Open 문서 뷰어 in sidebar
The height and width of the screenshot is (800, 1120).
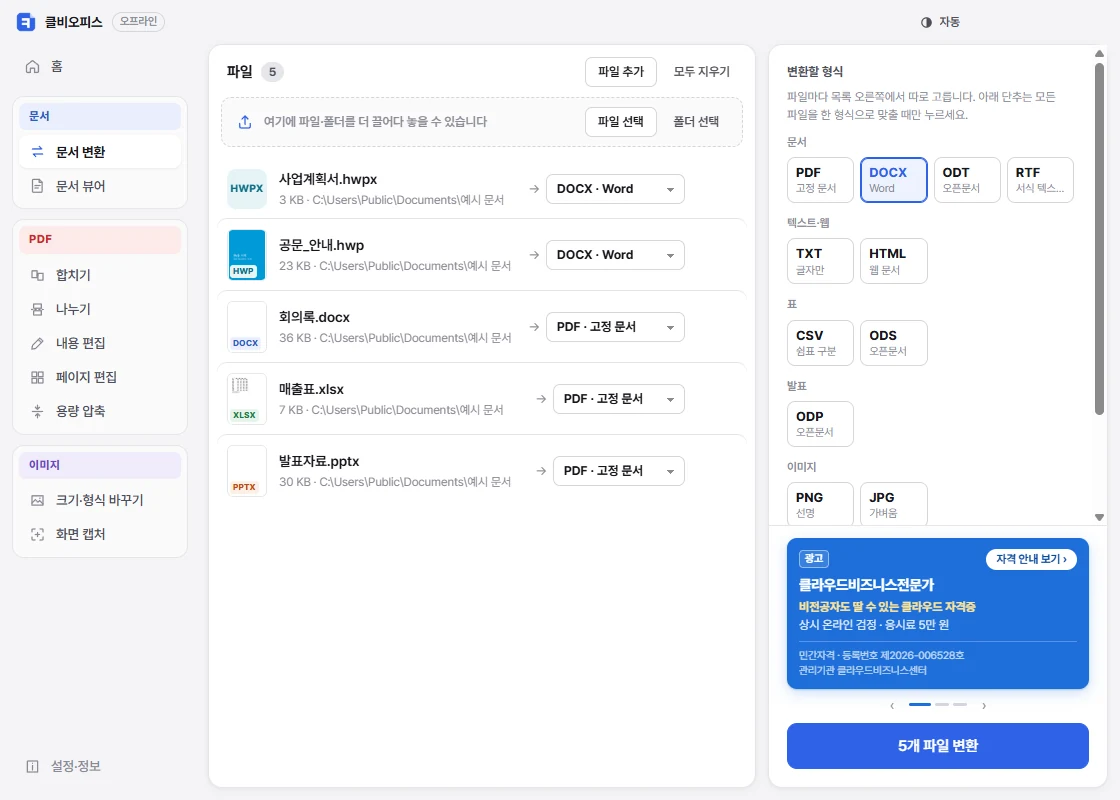(99, 186)
